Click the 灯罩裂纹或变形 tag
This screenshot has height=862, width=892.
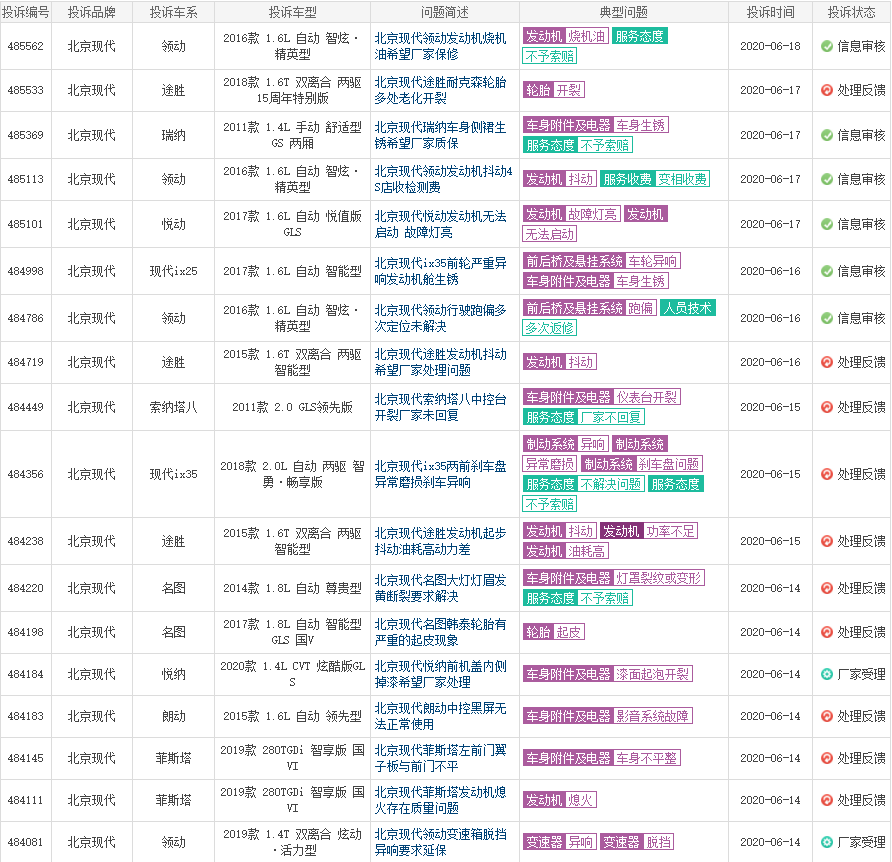pyautogui.click(x=659, y=578)
